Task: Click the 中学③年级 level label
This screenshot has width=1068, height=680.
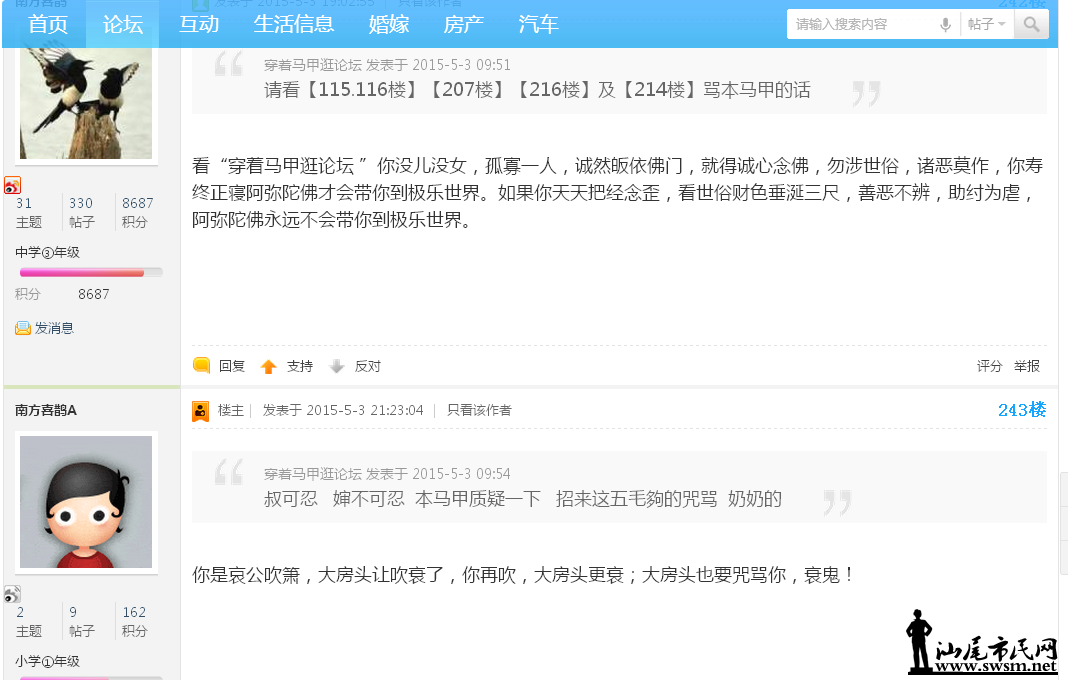Action: click(x=48, y=253)
